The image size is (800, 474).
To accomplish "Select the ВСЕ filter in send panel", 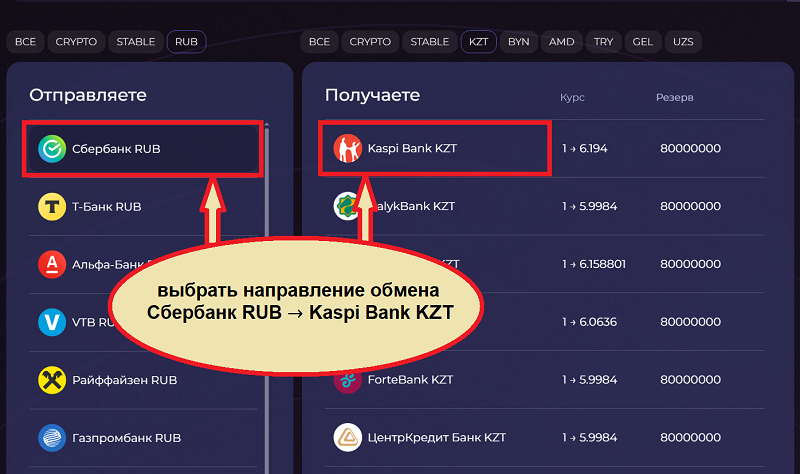I will (x=26, y=42).
